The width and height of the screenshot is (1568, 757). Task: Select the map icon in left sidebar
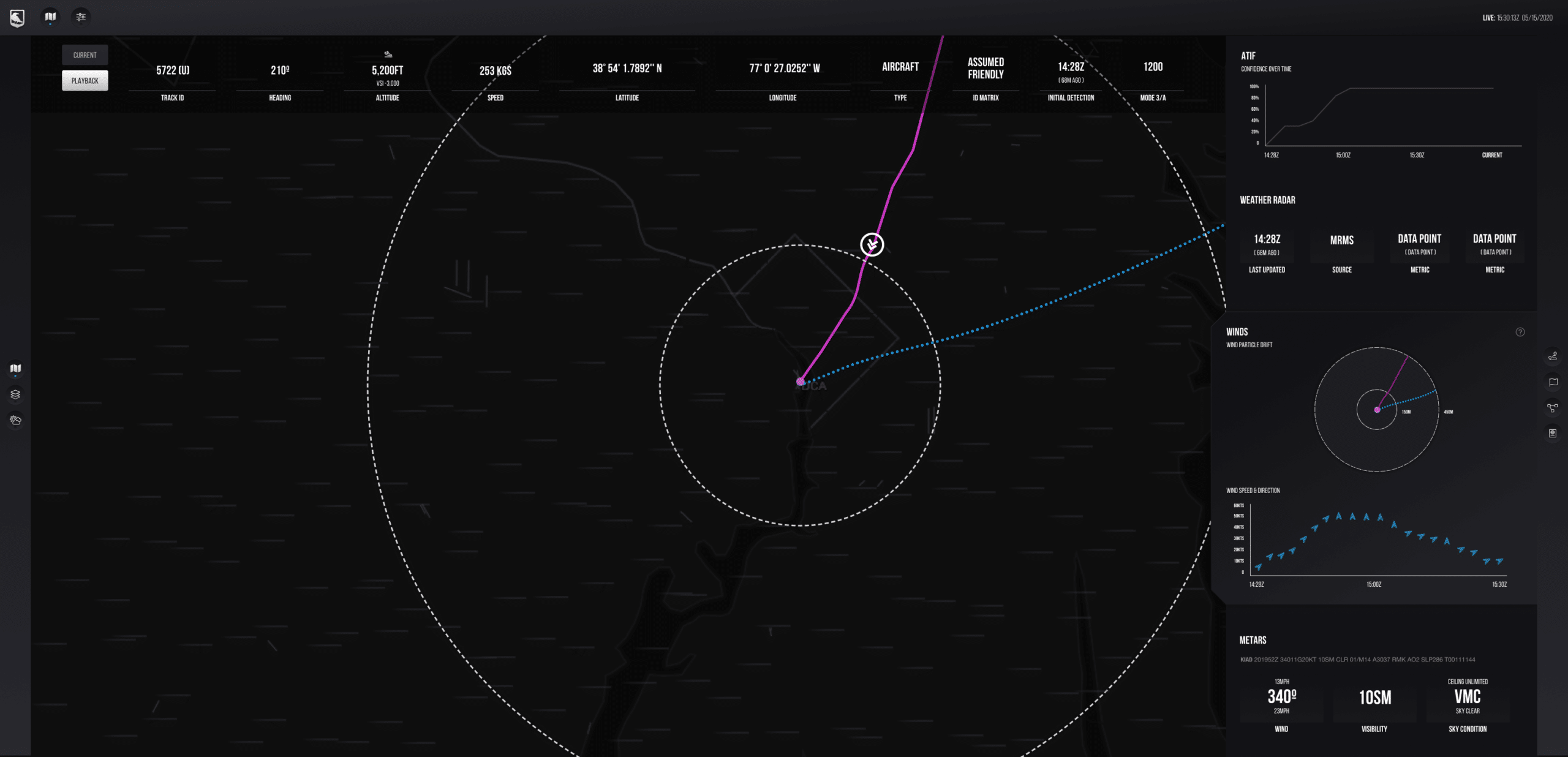(16, 369)
